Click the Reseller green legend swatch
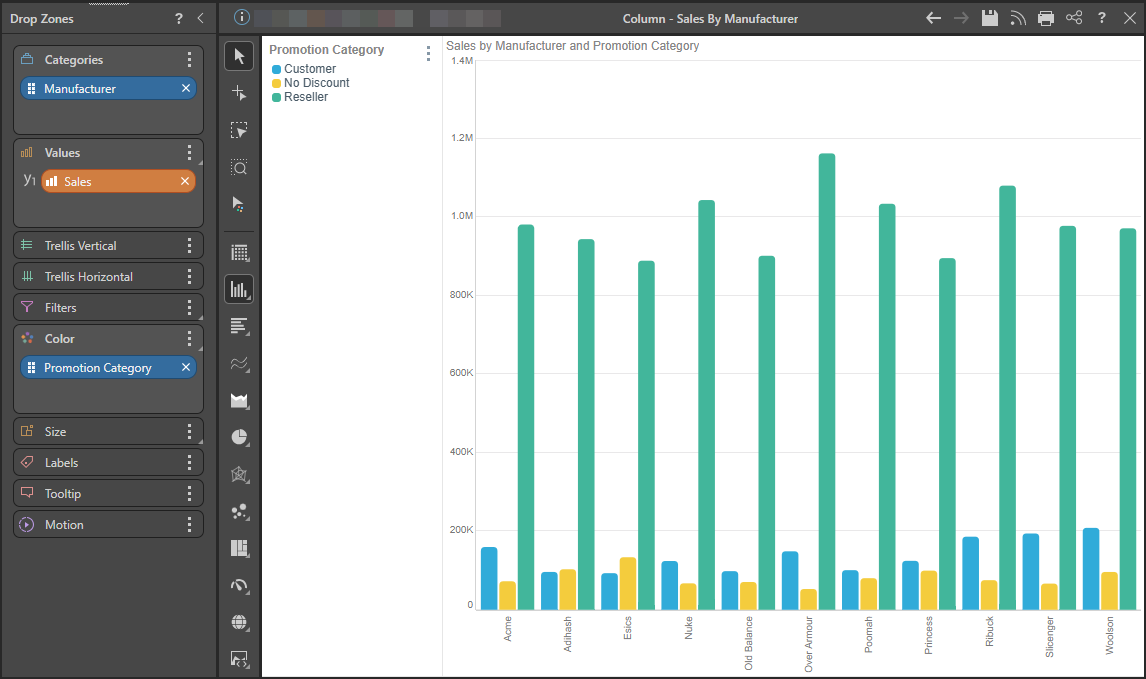The image size is (1146, 679). 276,97
